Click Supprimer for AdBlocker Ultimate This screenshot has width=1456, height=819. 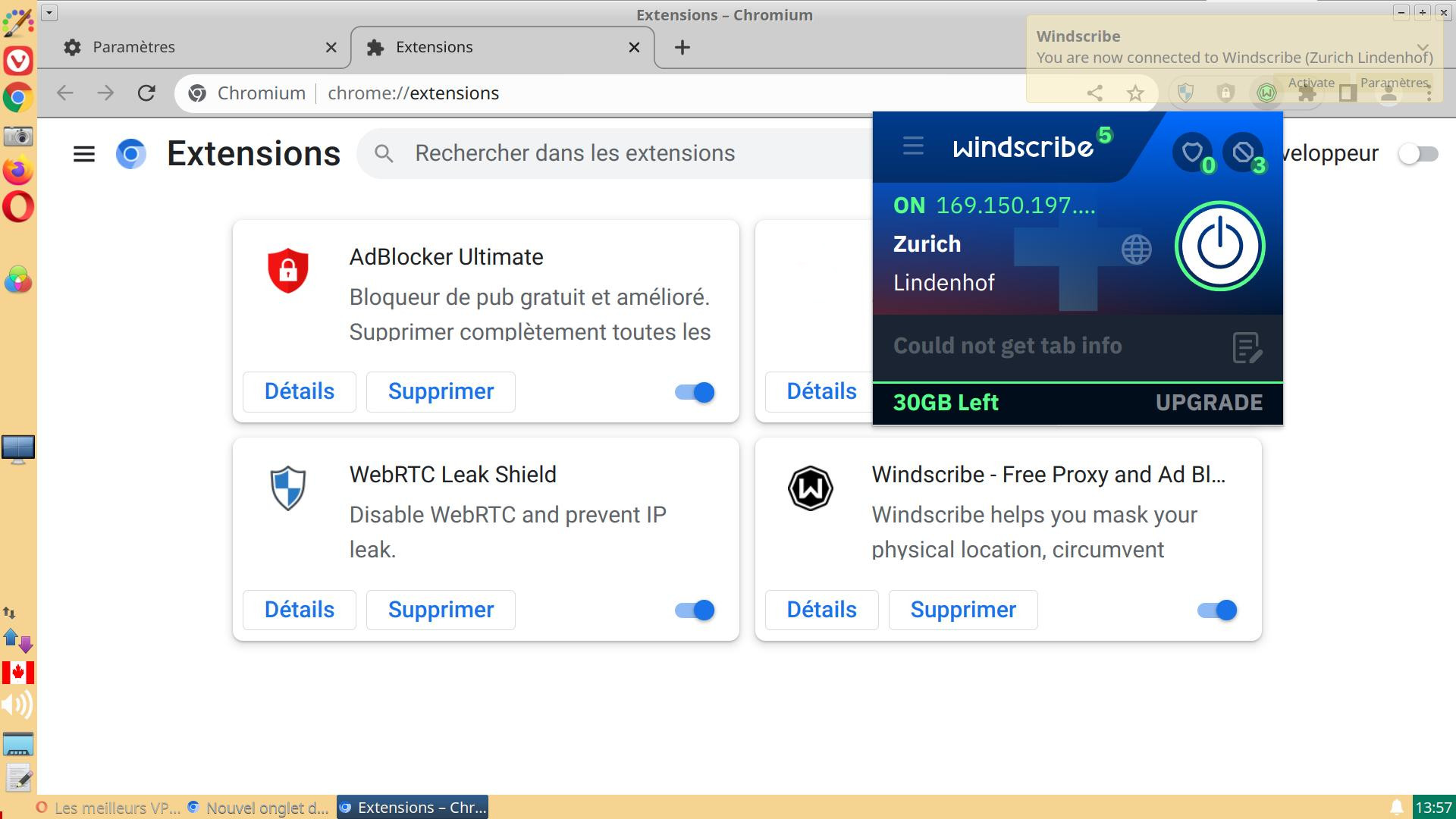pyautogui.click(x=441, y=392)
